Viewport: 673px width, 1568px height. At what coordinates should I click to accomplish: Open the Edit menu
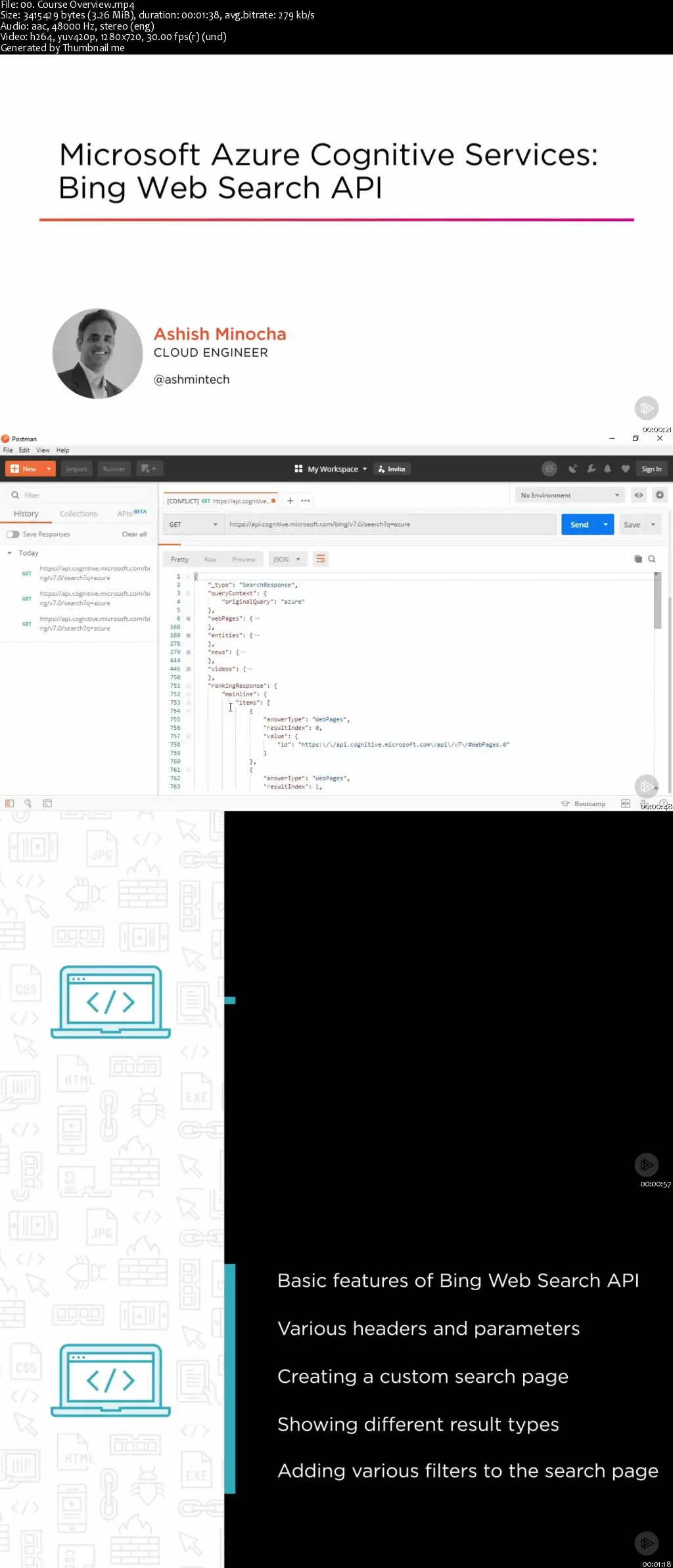click(x=24, y=450)
